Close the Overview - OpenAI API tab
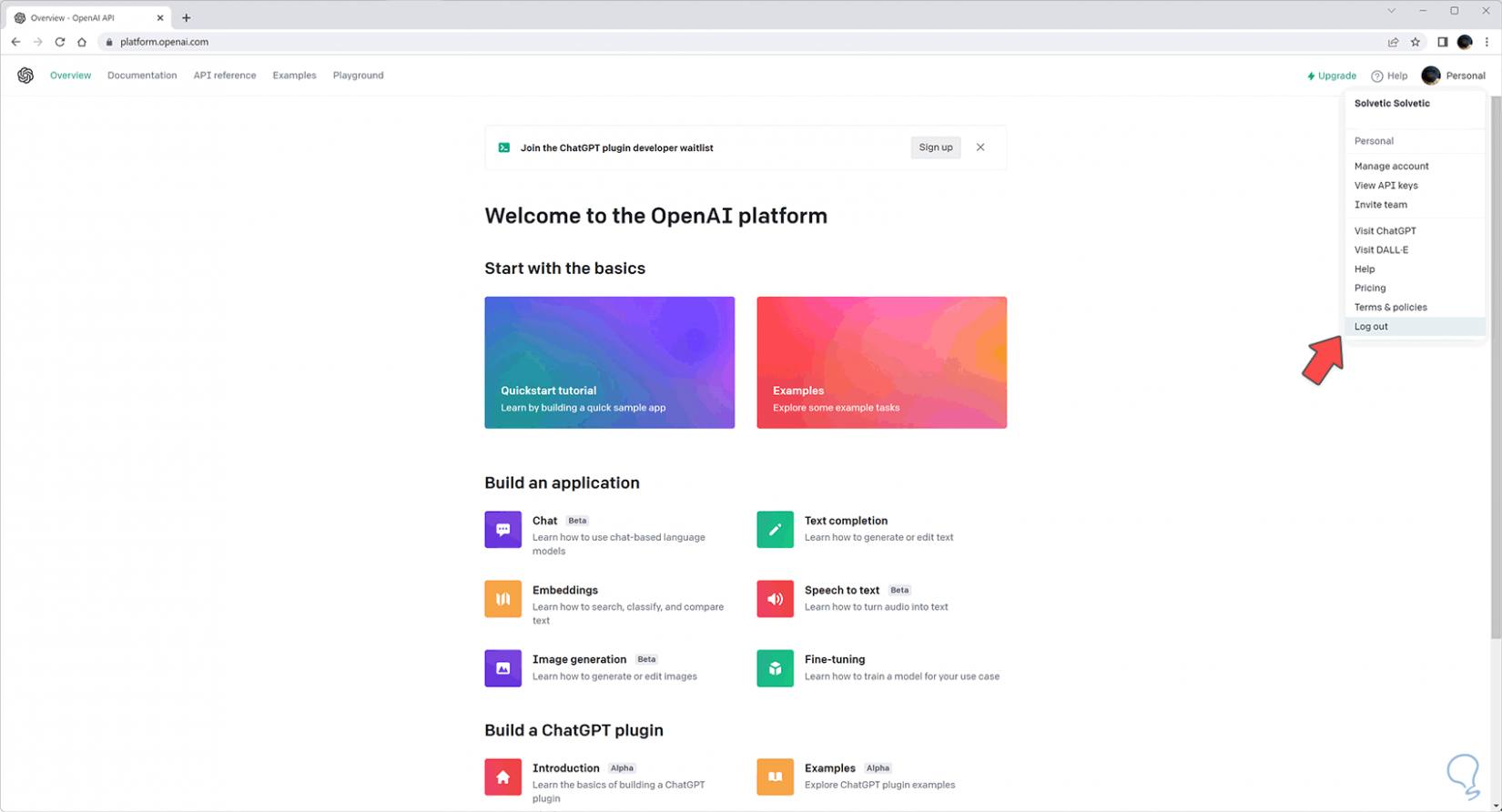1502x812 pixels. click(160, 17)
